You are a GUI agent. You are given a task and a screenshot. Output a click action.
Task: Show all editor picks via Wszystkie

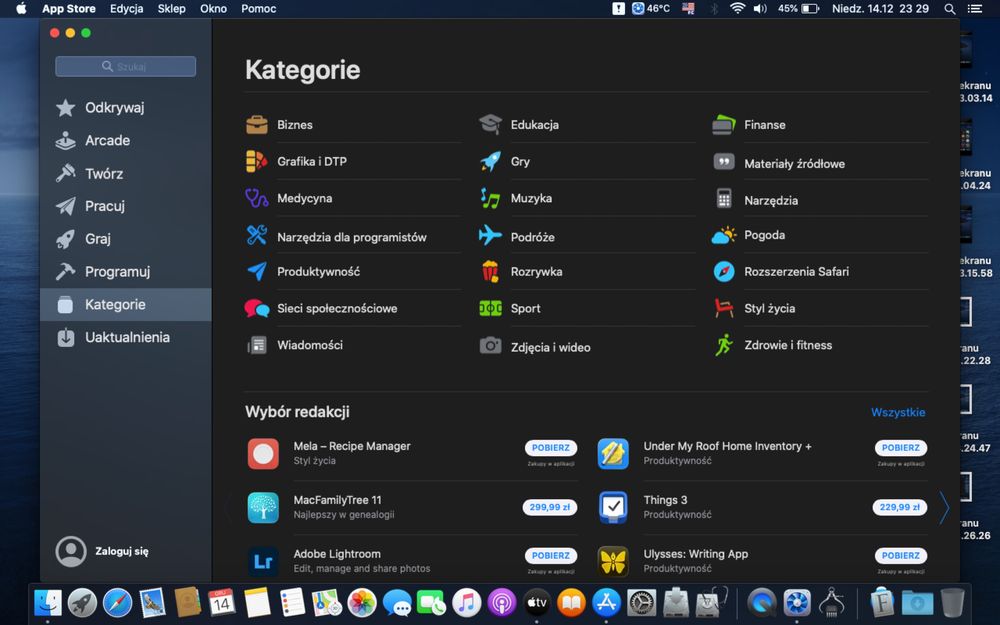tap(898, 412)
